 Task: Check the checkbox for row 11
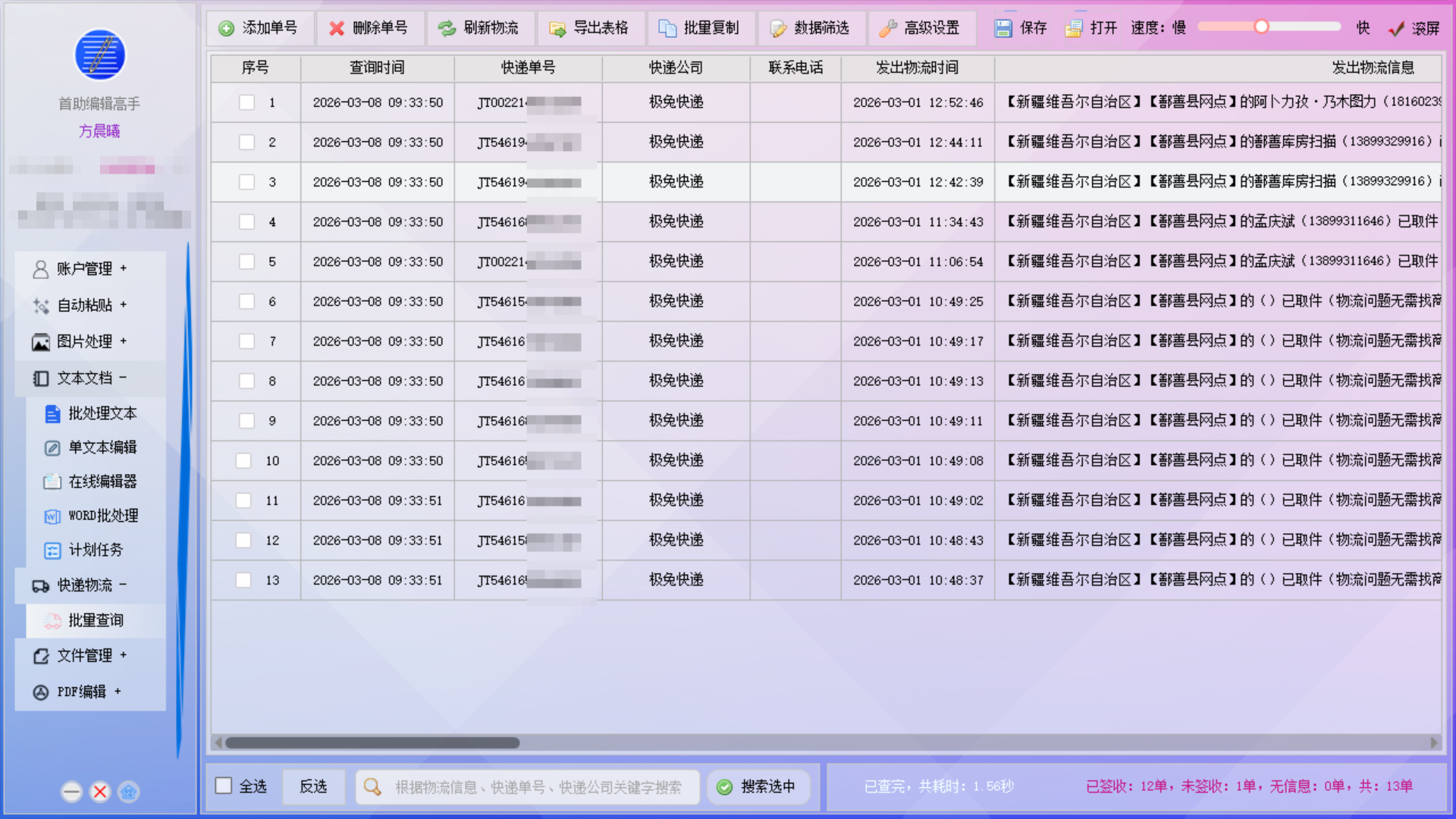coord(243,500)
